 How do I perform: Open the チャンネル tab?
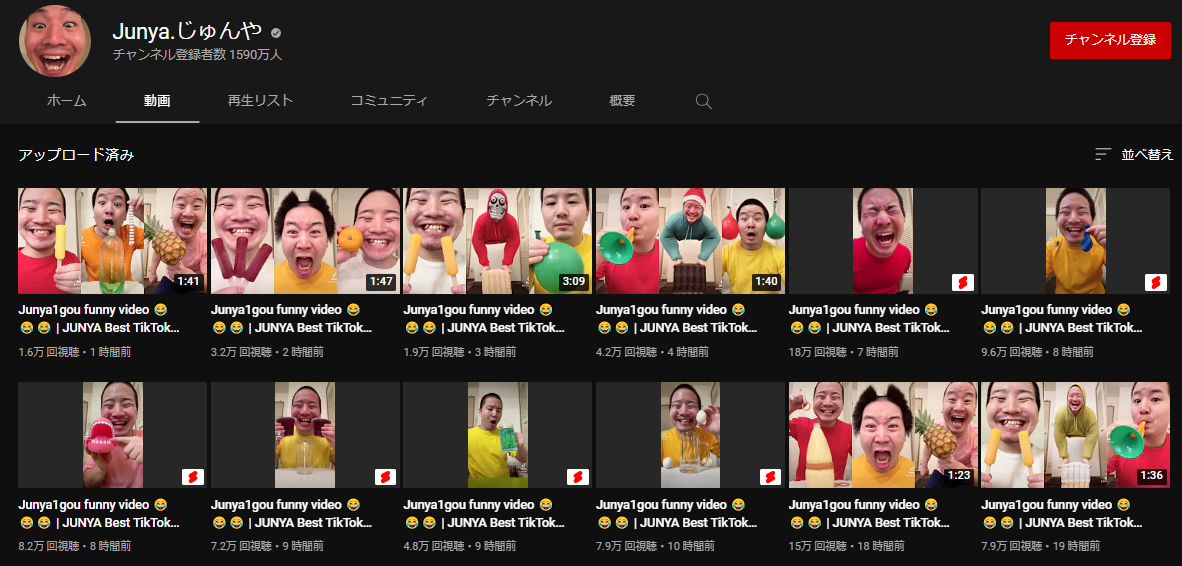(x=519, y=101)
